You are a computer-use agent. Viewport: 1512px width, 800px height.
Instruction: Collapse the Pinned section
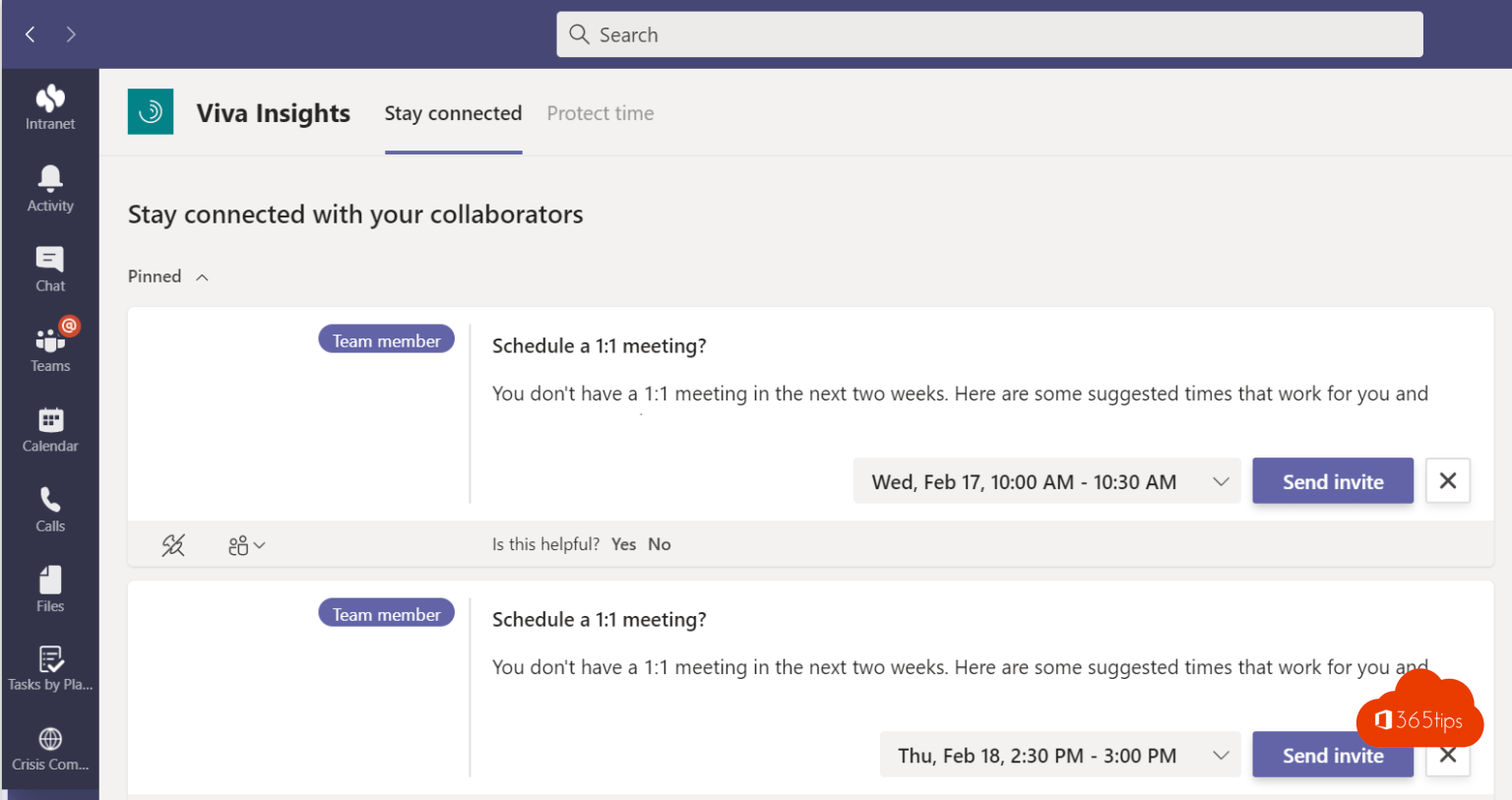pyautogui.click(x=201, y=277)
